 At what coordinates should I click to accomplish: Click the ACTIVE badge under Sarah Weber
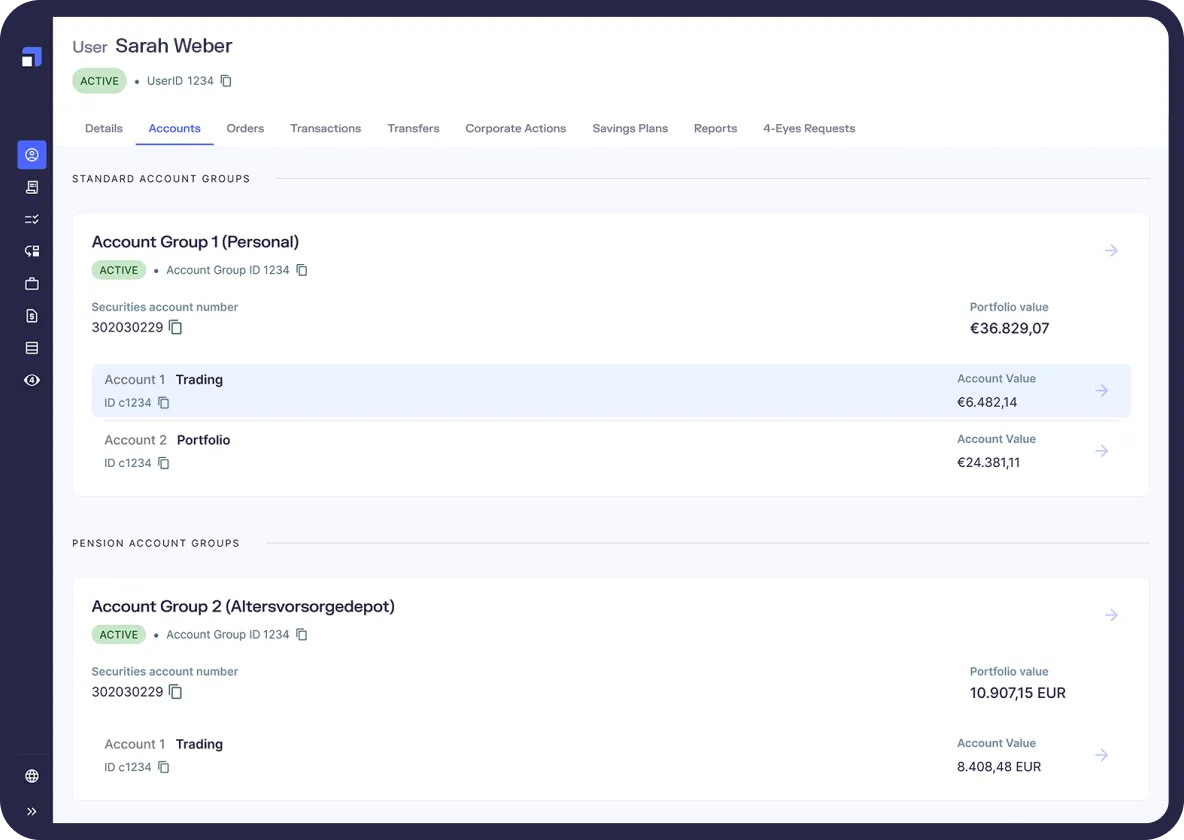pos(100,81)
